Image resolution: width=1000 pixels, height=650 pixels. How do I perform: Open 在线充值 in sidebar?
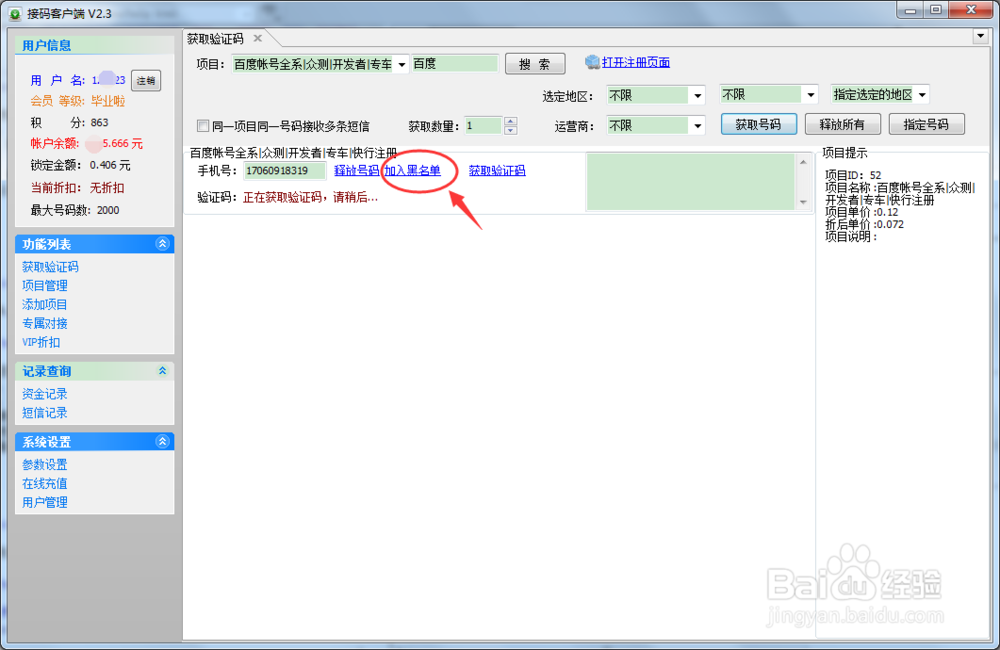45,484
